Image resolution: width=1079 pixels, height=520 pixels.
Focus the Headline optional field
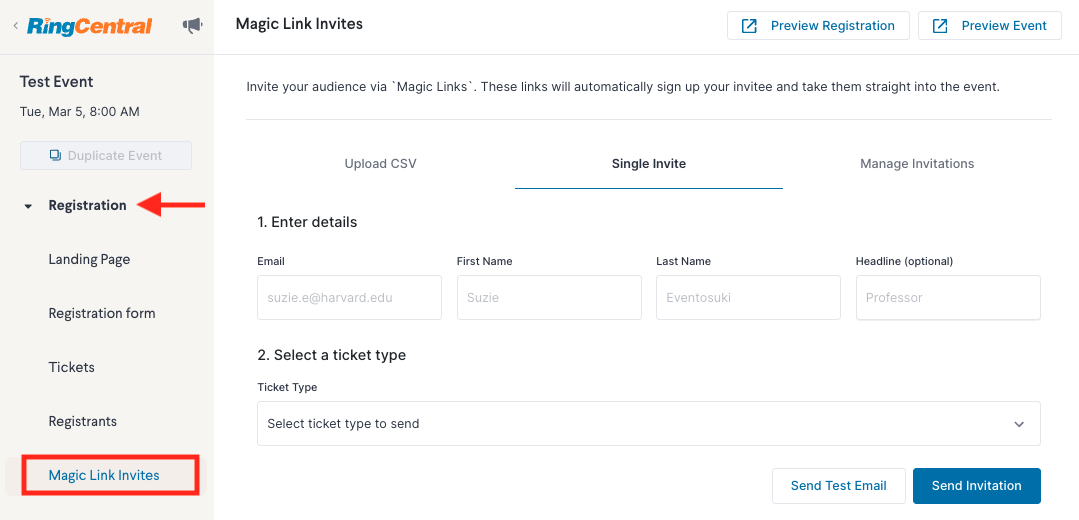(x=948, y=298)
